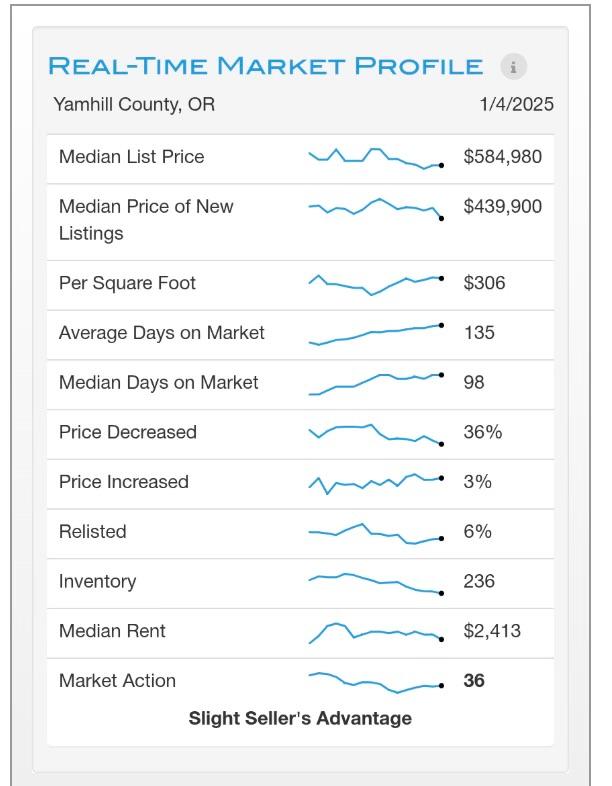Click the Median List Price sparkline chart
612x786 pixels.
pos(376,158)
